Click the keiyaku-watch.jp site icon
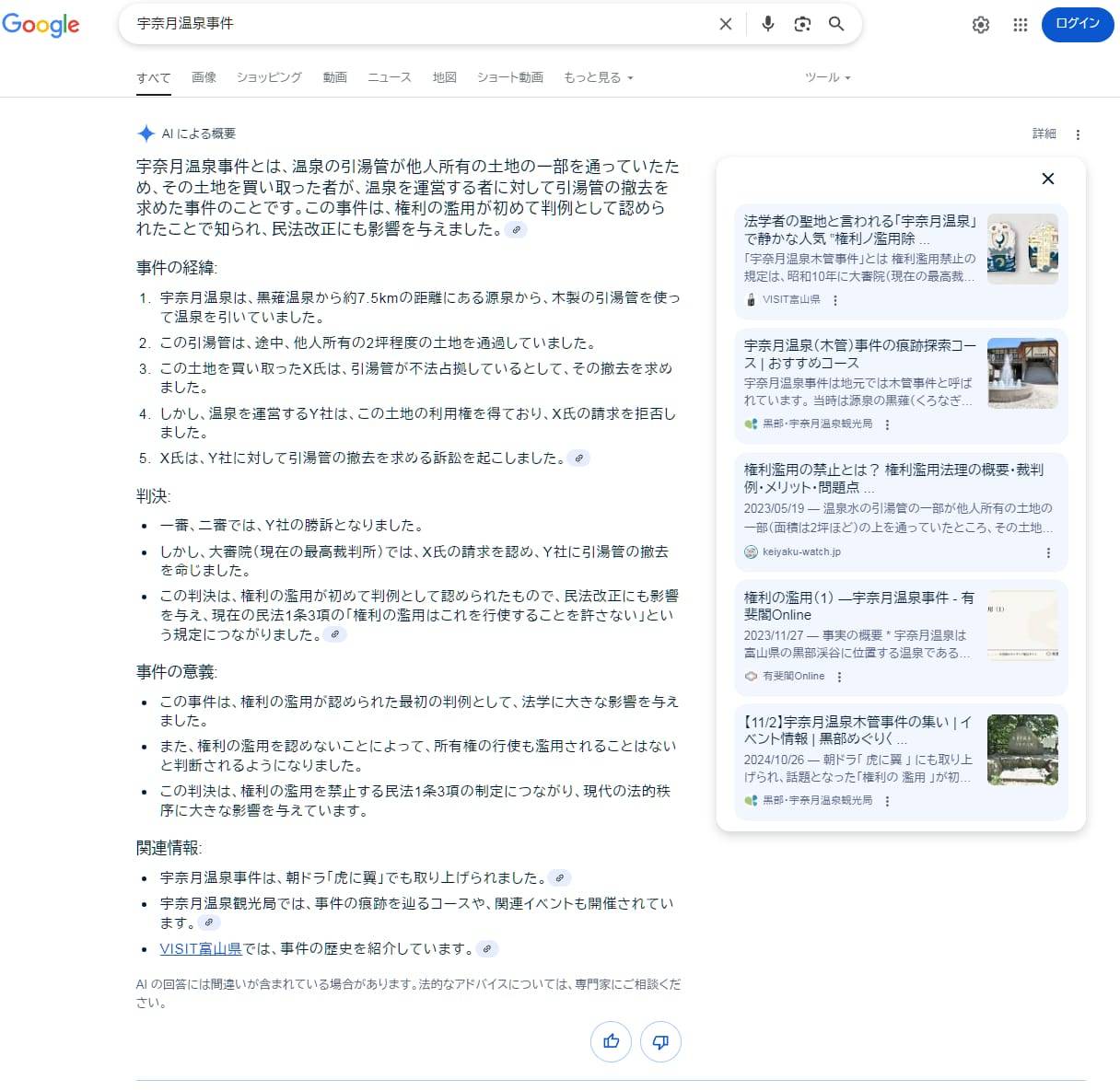This screenshot has width=1120, height=1091. click(751, 552)
